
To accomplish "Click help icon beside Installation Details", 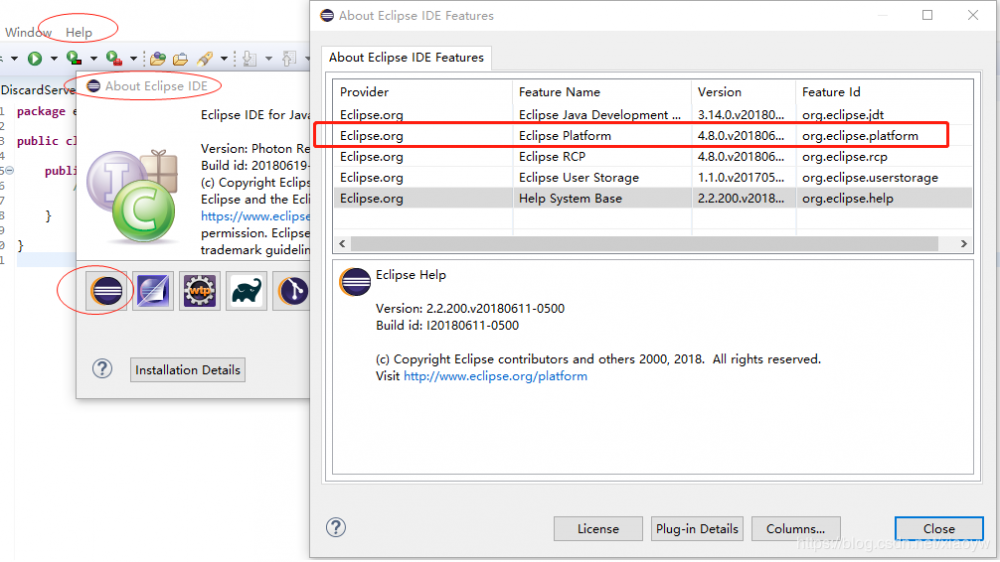I will 102,369.
